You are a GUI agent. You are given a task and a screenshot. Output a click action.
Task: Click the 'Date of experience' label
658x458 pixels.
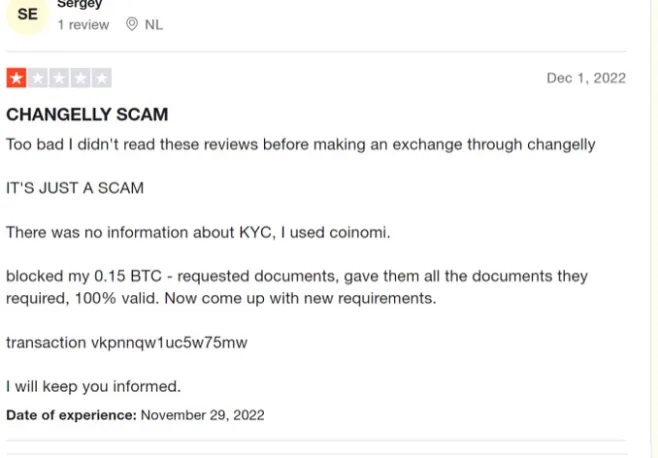click(71, 414)
